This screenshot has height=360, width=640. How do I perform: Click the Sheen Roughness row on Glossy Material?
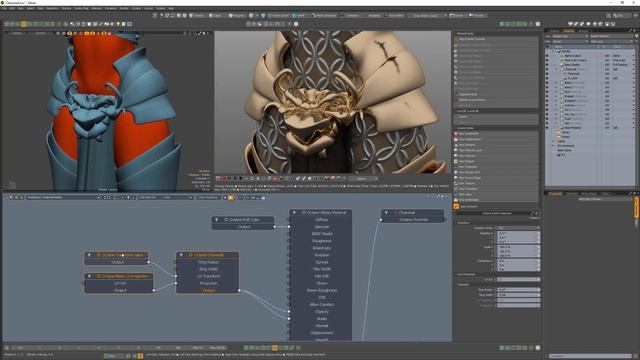321,290
